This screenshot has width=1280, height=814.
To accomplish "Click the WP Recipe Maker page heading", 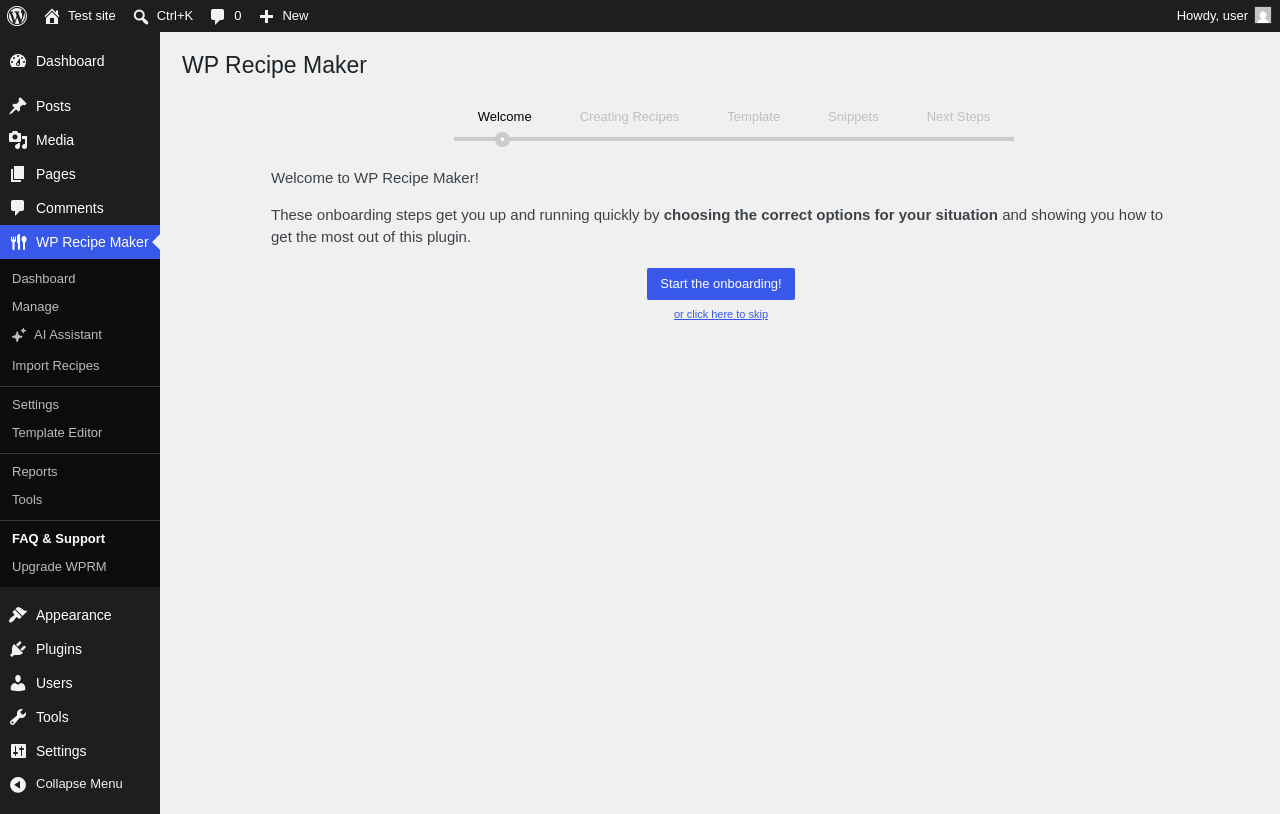I will tap(274, 65).
